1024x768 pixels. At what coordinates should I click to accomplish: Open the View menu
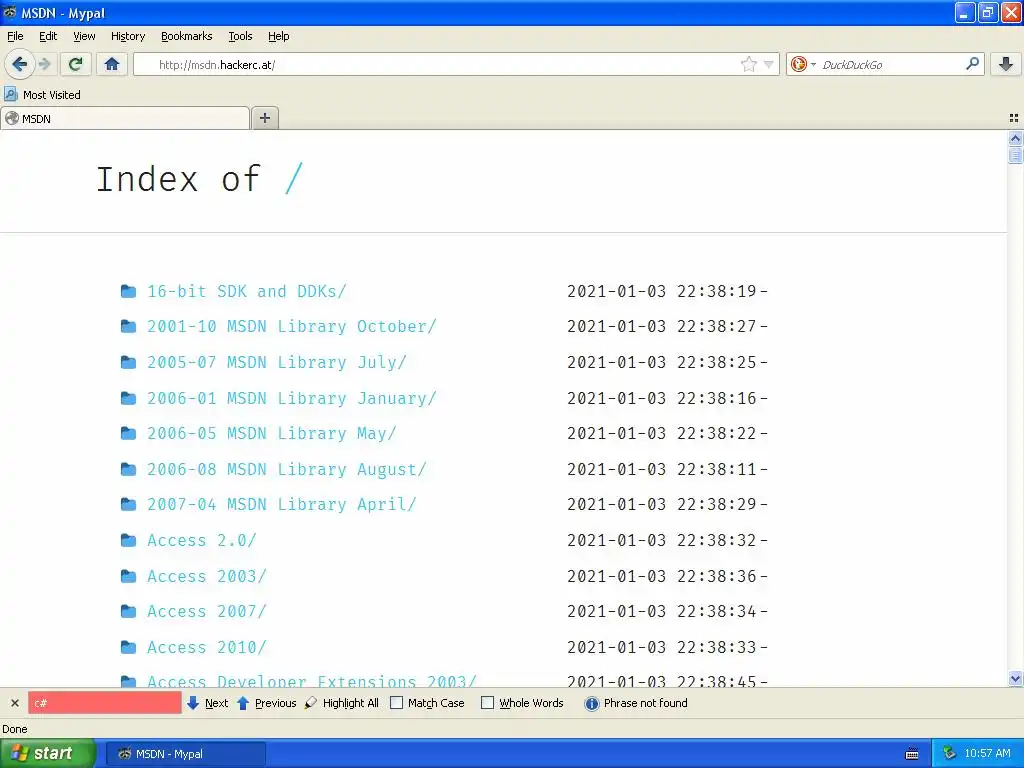pos(84,37)
